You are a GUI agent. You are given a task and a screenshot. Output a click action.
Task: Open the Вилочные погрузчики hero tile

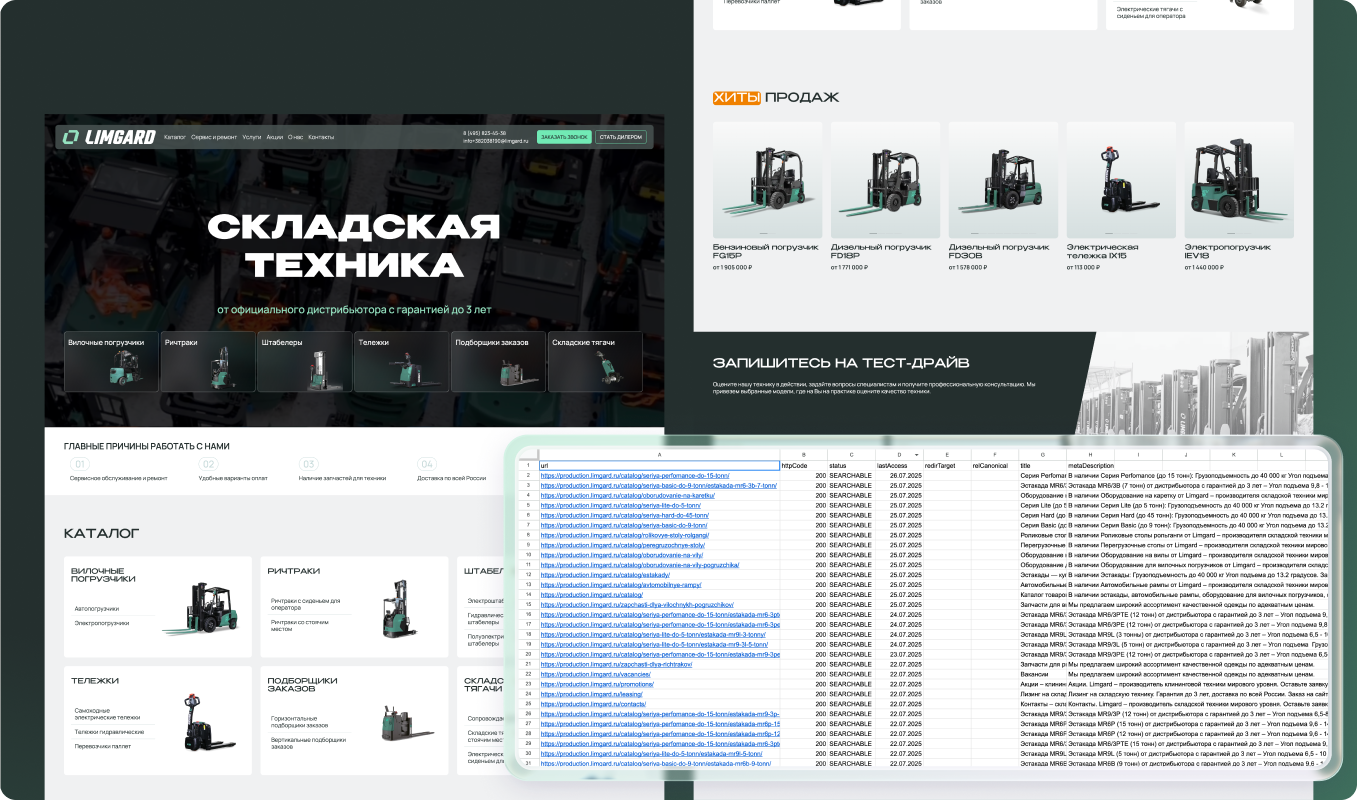coord(111,361)
